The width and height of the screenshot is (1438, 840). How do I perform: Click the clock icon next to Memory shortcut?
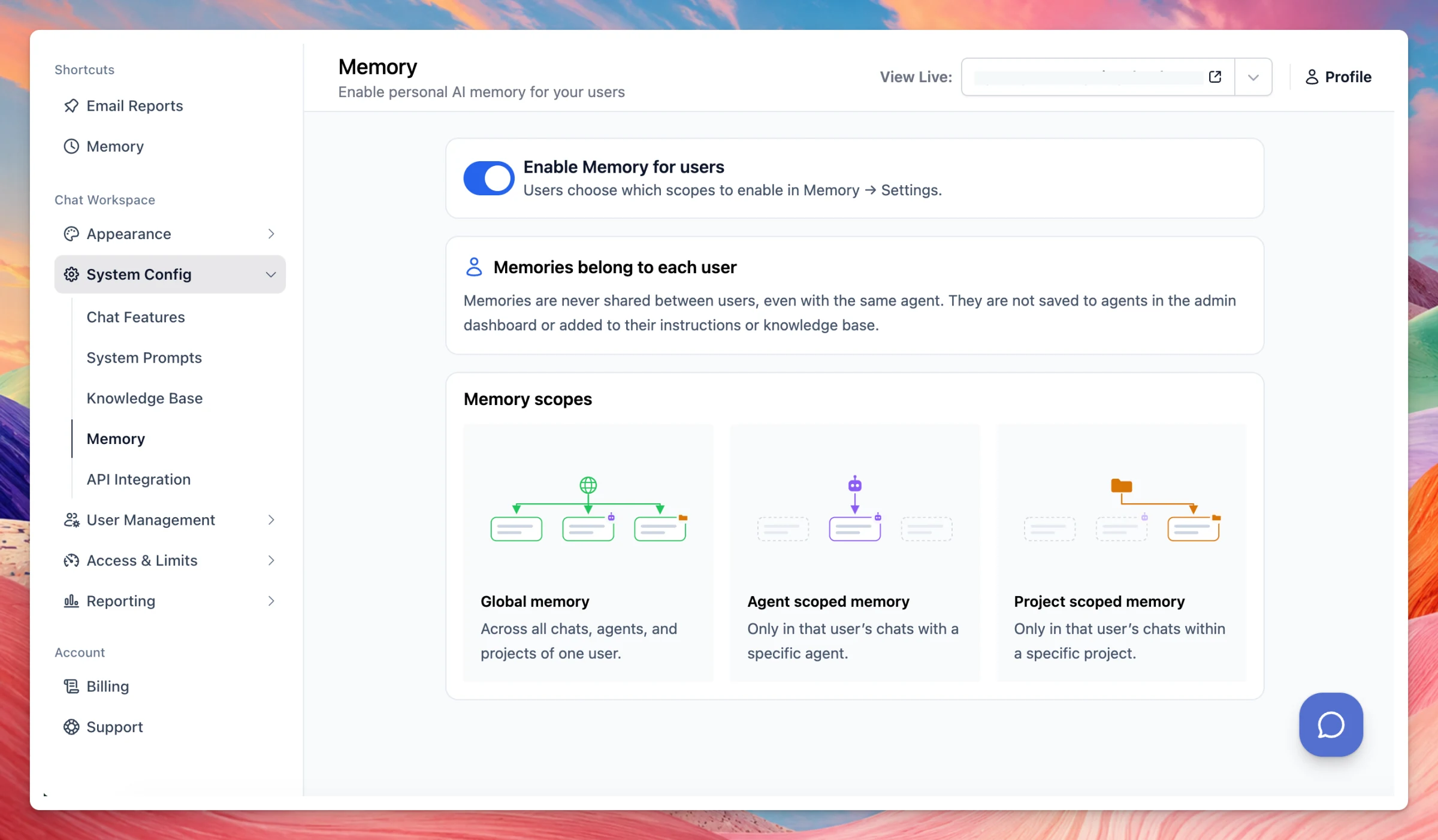(x=71, y=146)
